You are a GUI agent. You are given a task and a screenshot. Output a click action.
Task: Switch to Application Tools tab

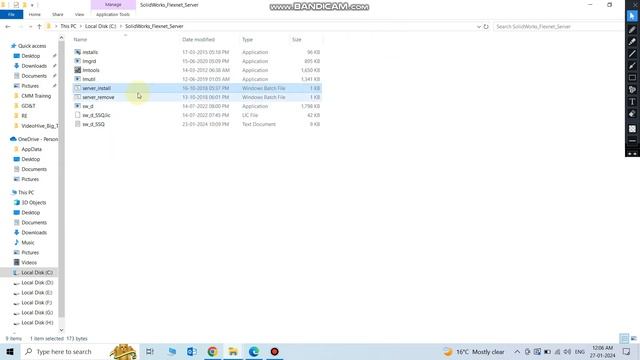[113, 14]
